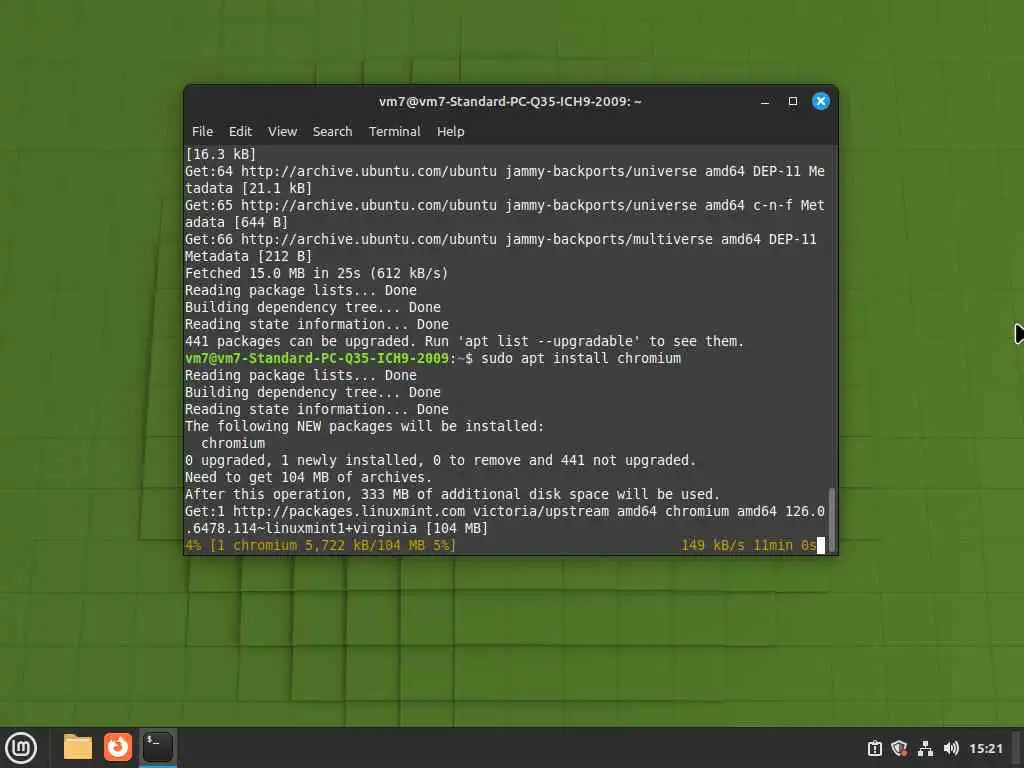
Task: Open the File menu in the terminal
Action: tap(202, 131)
